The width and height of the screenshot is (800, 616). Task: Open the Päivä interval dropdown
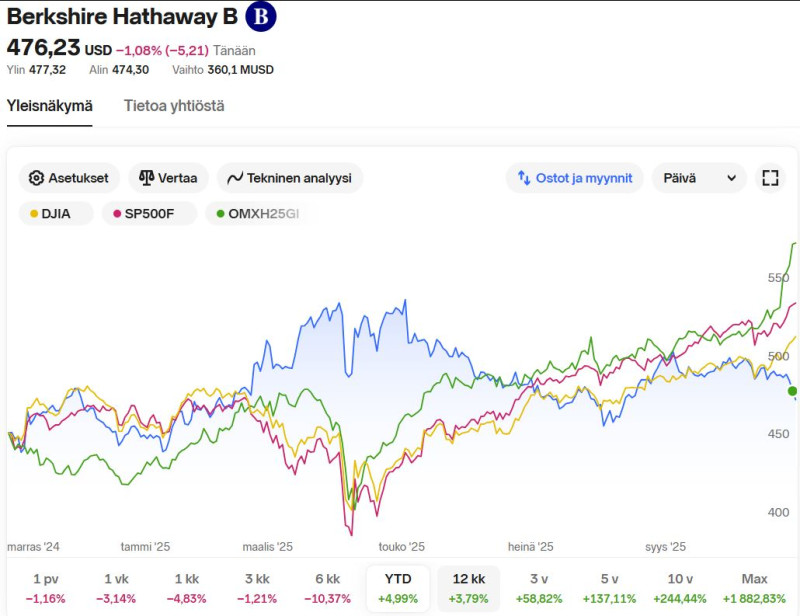coord(699,178)
